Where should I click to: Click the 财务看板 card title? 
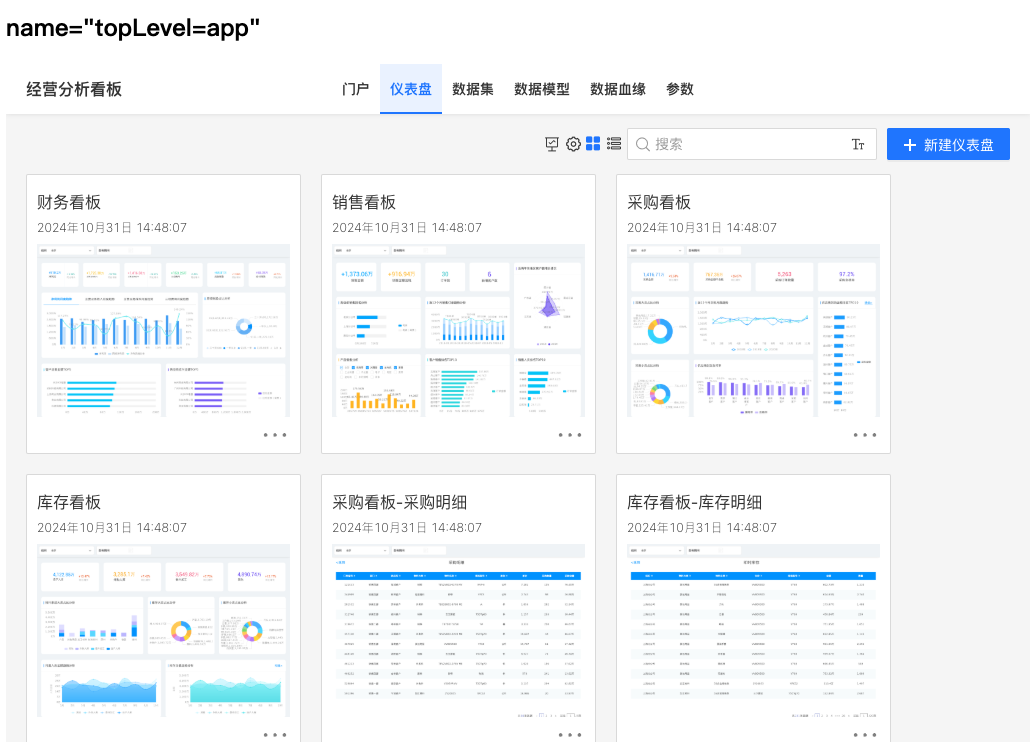pyautogui.click(x=69, y=202)
